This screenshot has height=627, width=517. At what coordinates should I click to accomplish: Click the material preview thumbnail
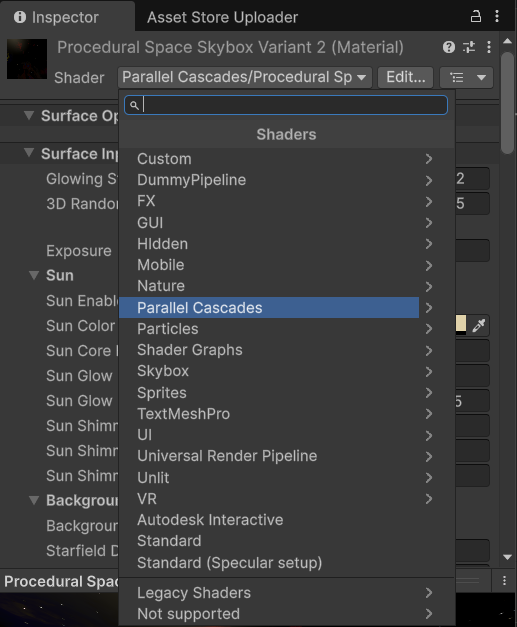click(x=27, y=59)
